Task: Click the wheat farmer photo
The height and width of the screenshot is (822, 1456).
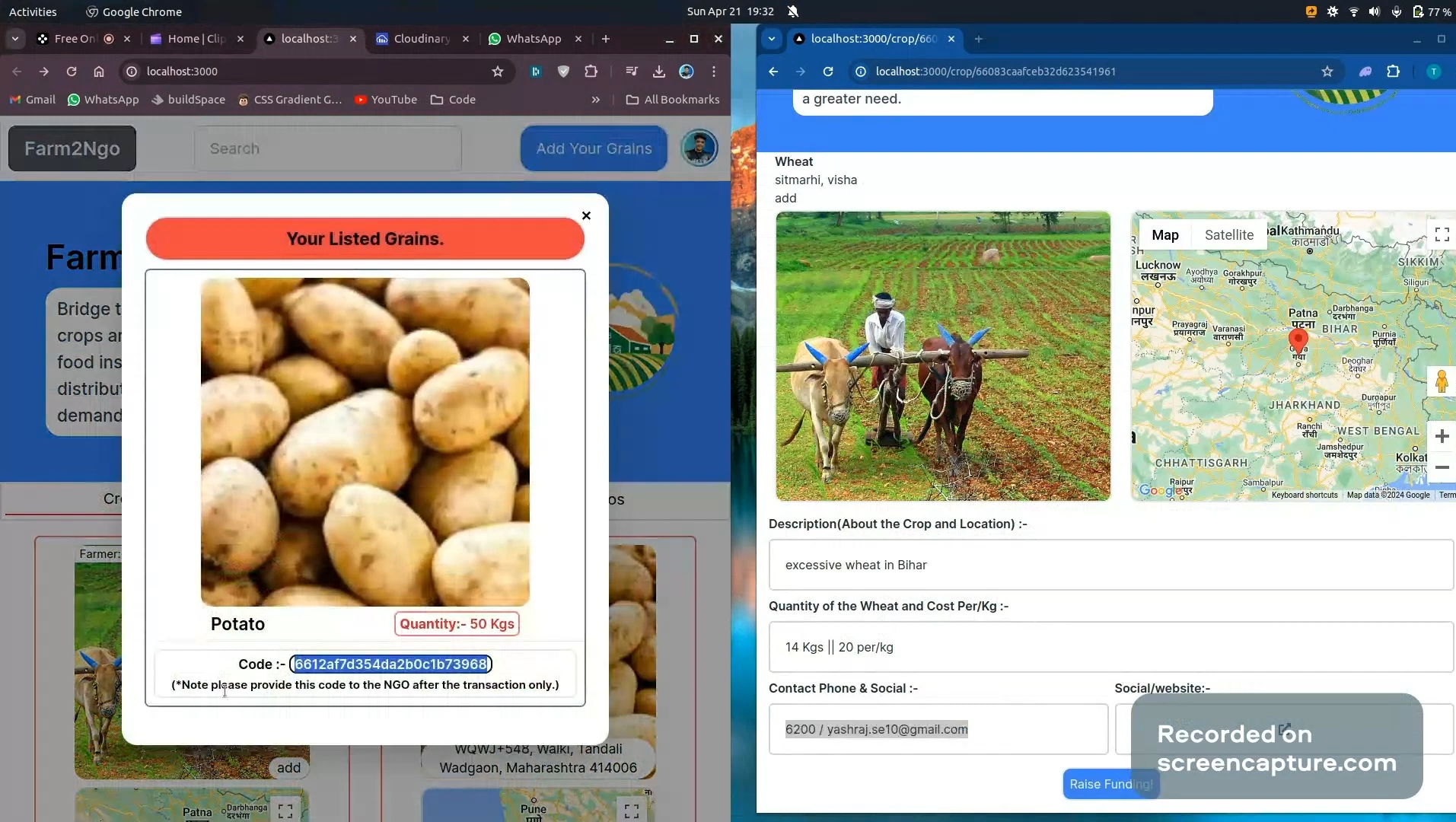Action: tap(943, 356)
